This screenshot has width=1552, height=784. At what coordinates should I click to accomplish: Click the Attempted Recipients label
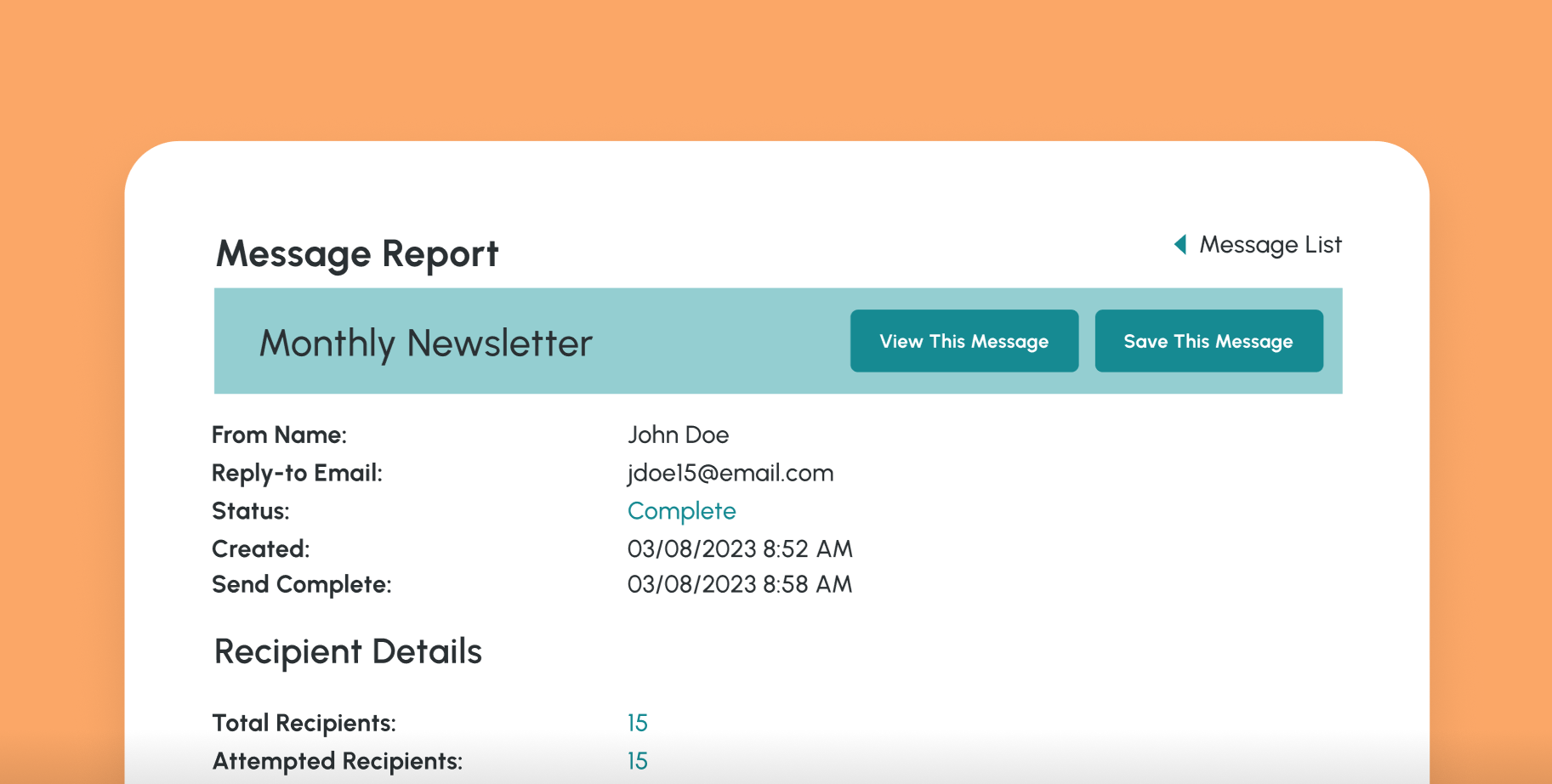pos(337,760)
